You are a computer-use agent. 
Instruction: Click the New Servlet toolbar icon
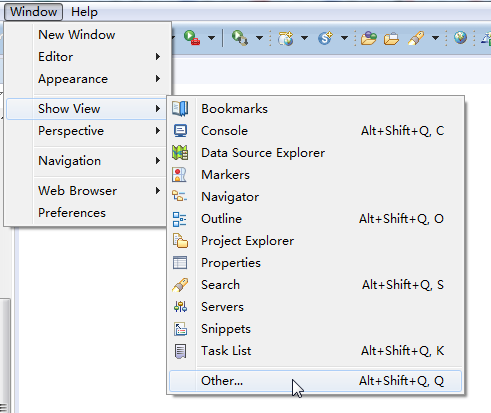325,38
